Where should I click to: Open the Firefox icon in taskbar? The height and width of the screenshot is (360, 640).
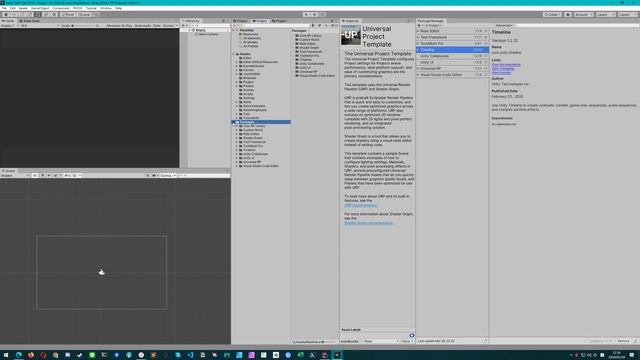pyautogui.click(x=31, y=355)
